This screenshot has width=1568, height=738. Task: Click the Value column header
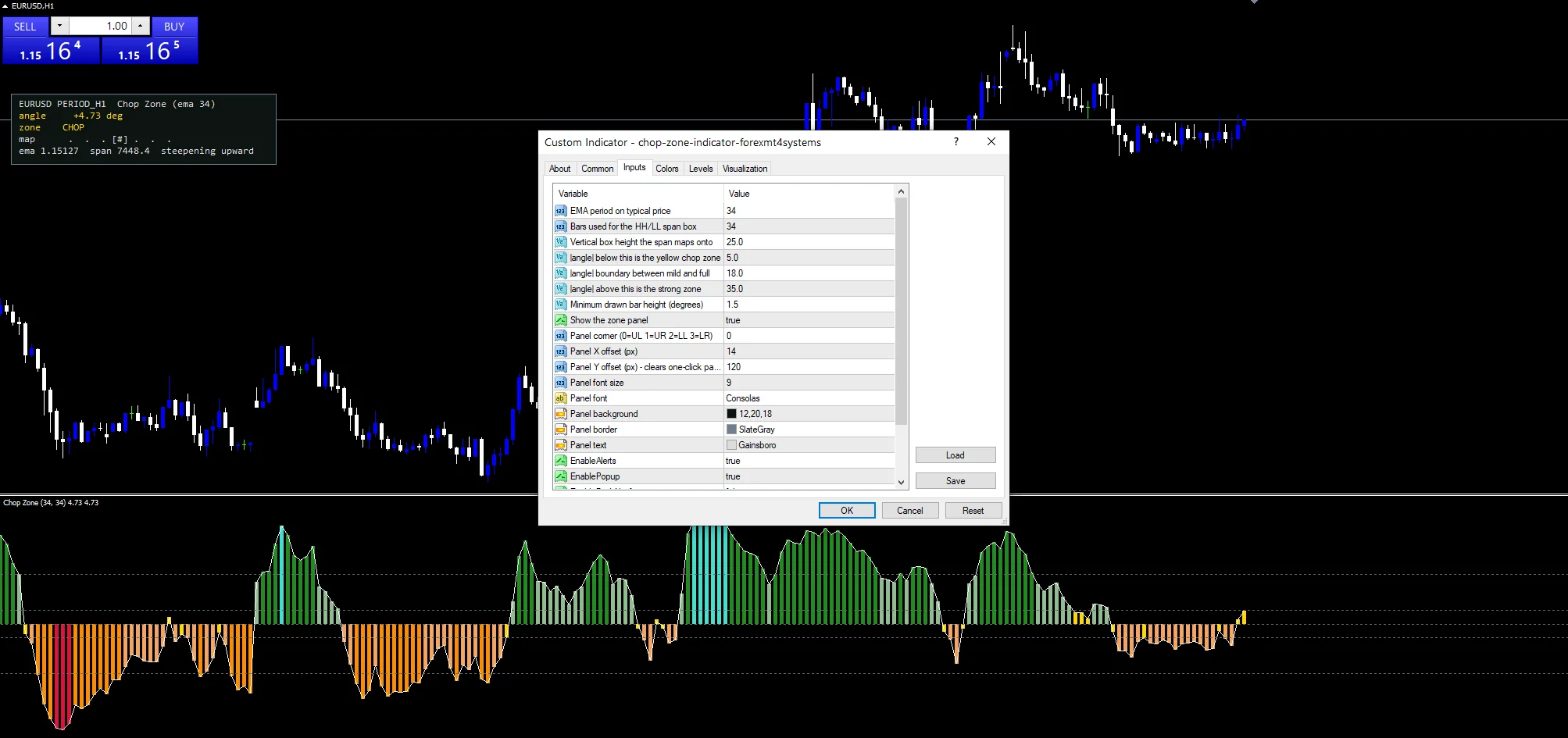pos(809,194)
